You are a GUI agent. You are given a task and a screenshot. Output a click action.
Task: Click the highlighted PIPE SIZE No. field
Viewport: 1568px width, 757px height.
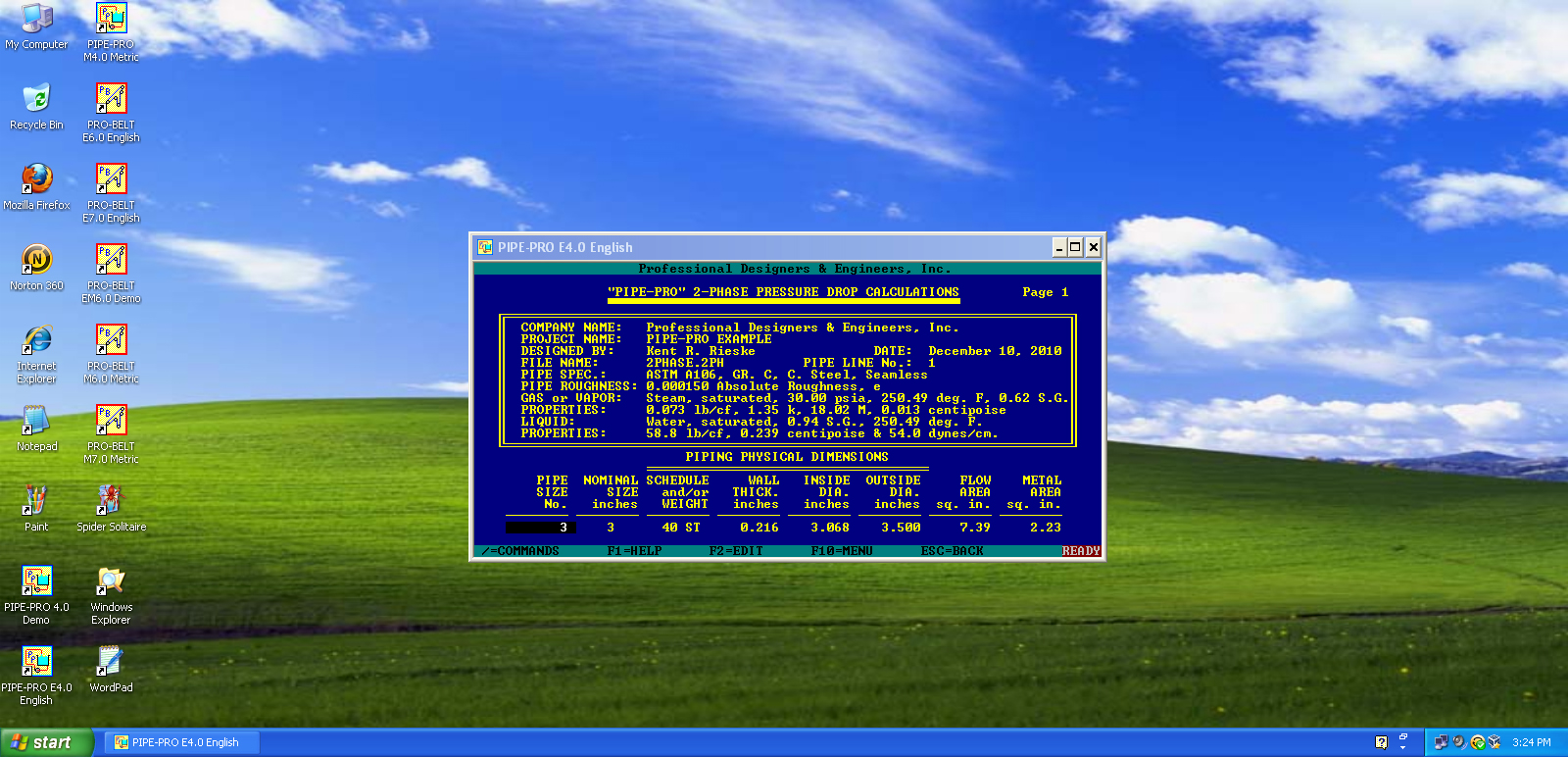coord(540,528)
